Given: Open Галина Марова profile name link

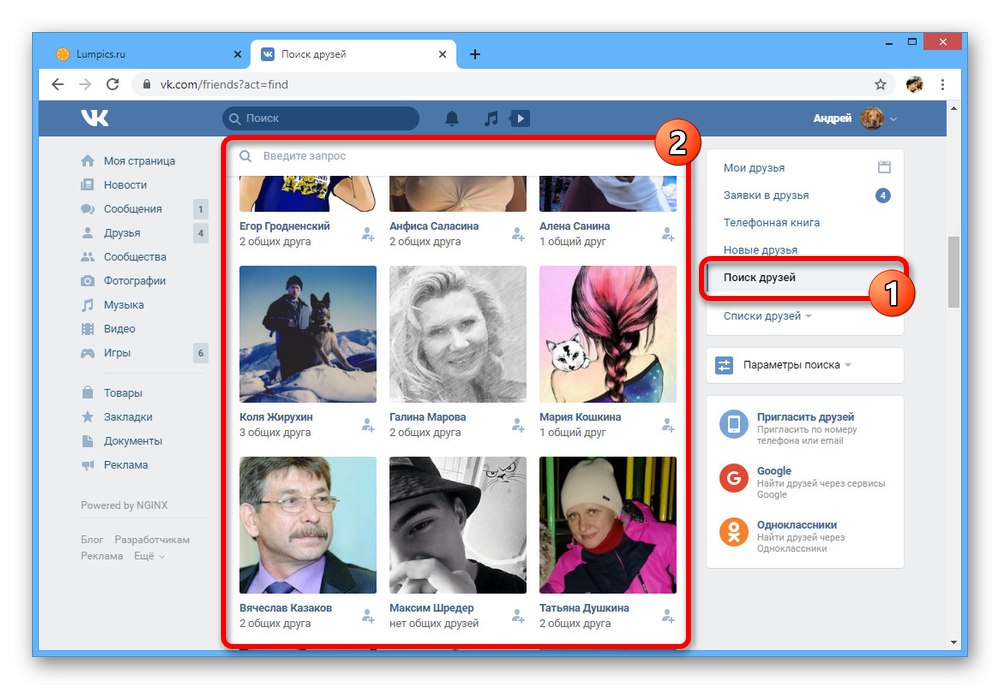Looking at the screenshot, I should pos(427,417).
